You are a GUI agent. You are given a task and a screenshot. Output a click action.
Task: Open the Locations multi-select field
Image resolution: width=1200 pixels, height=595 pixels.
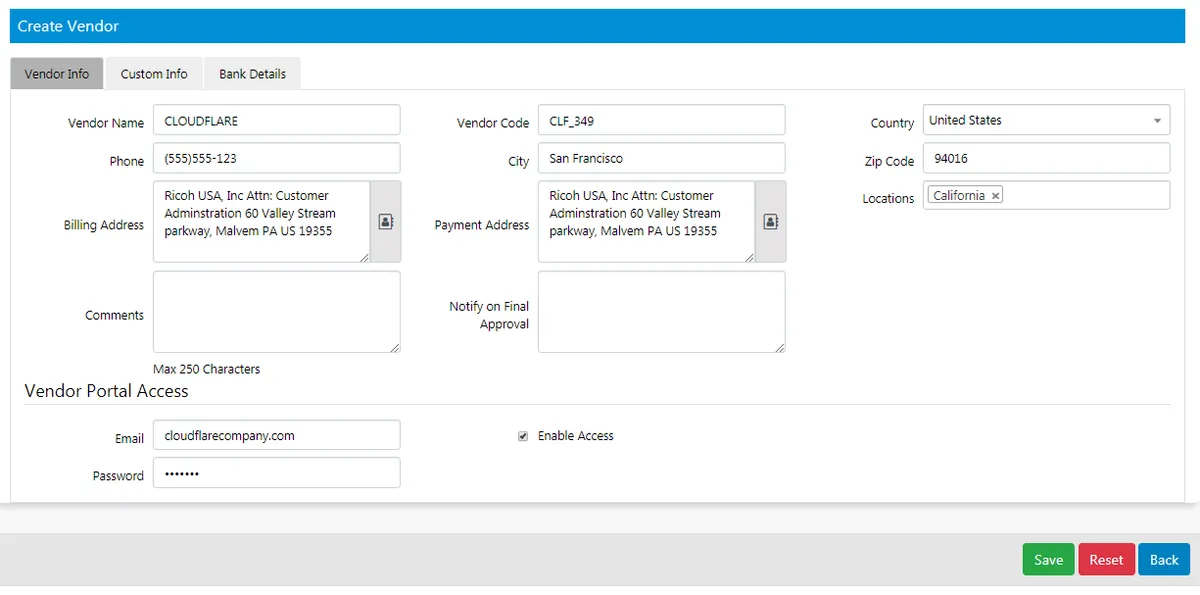[1046, 196]
